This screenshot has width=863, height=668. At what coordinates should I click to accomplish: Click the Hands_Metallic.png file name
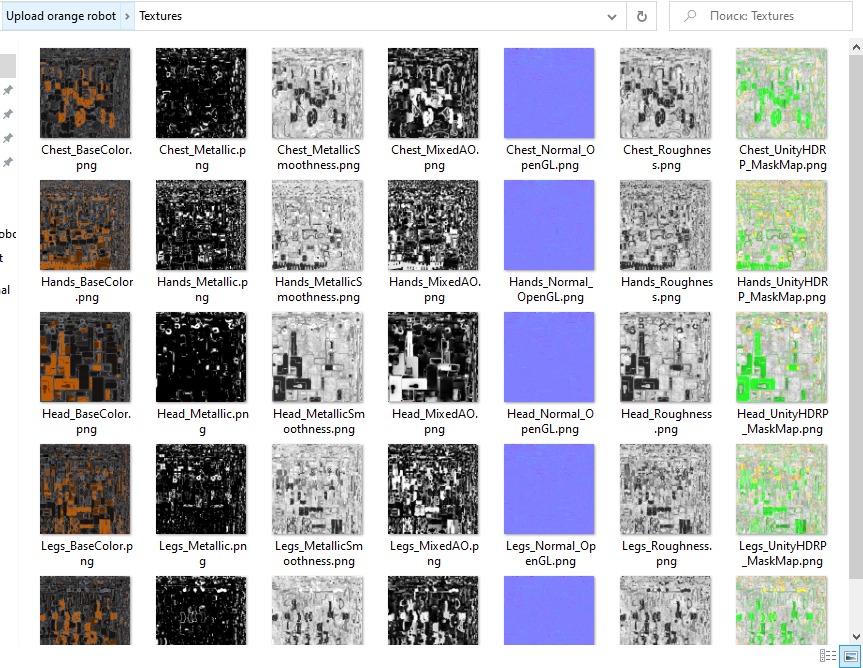click(202, 289)
